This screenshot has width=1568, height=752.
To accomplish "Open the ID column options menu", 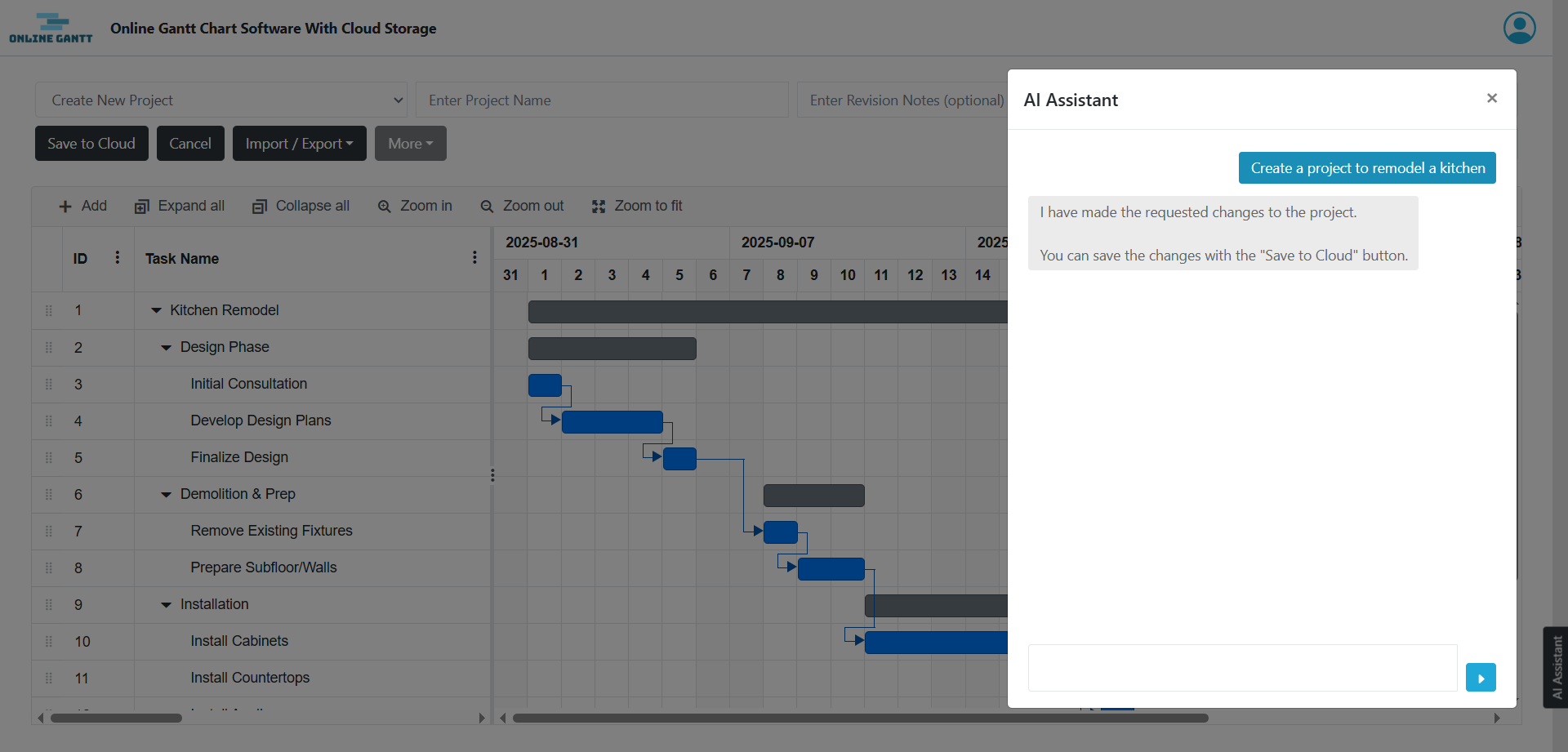I will click(118, 257).
